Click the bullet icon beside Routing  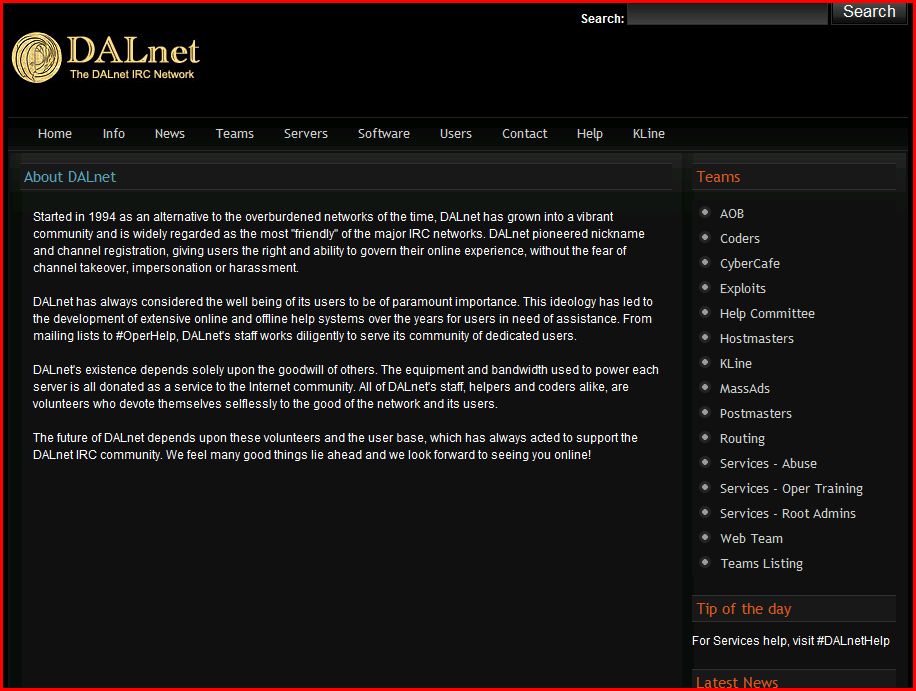pos(705,437)
